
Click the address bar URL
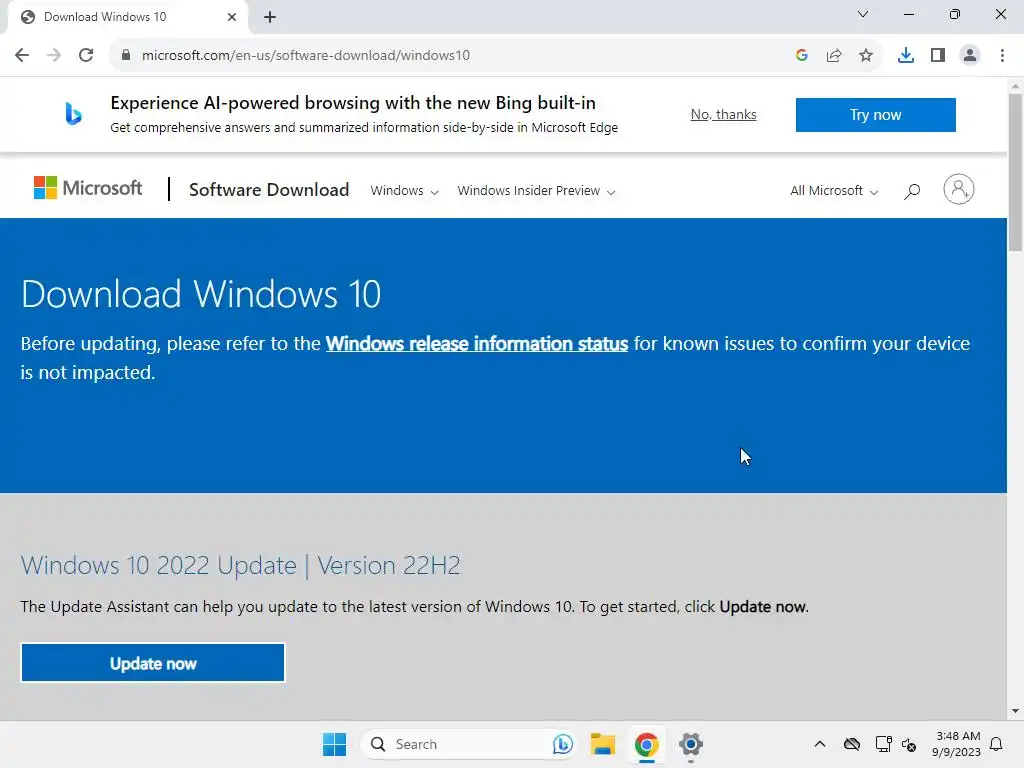point(306,56)
